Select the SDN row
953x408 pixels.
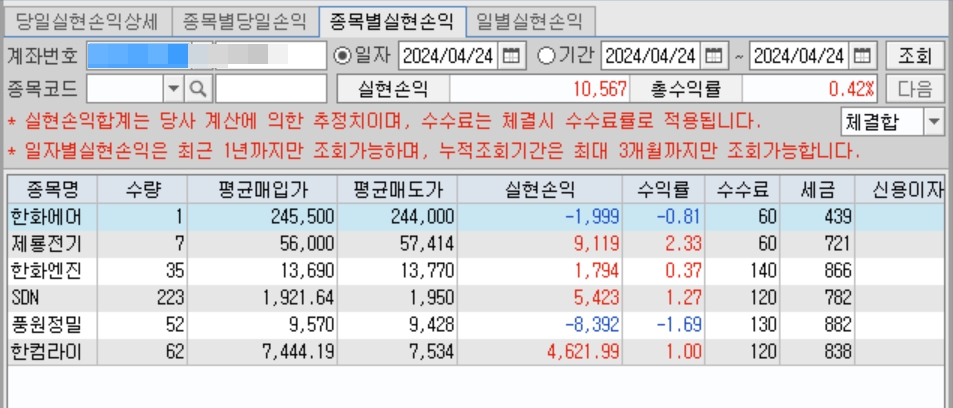pos(476,298)
